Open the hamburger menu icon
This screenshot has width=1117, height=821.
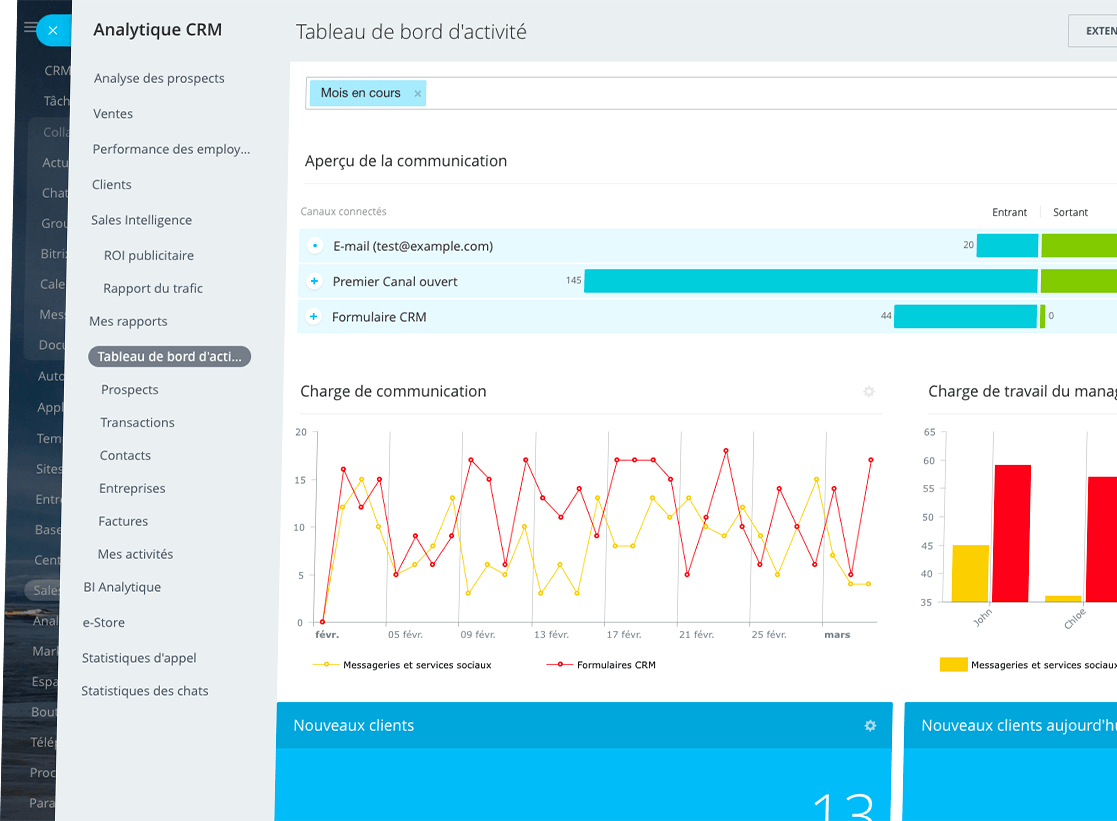pyautogui.click(x=30, y=29)
